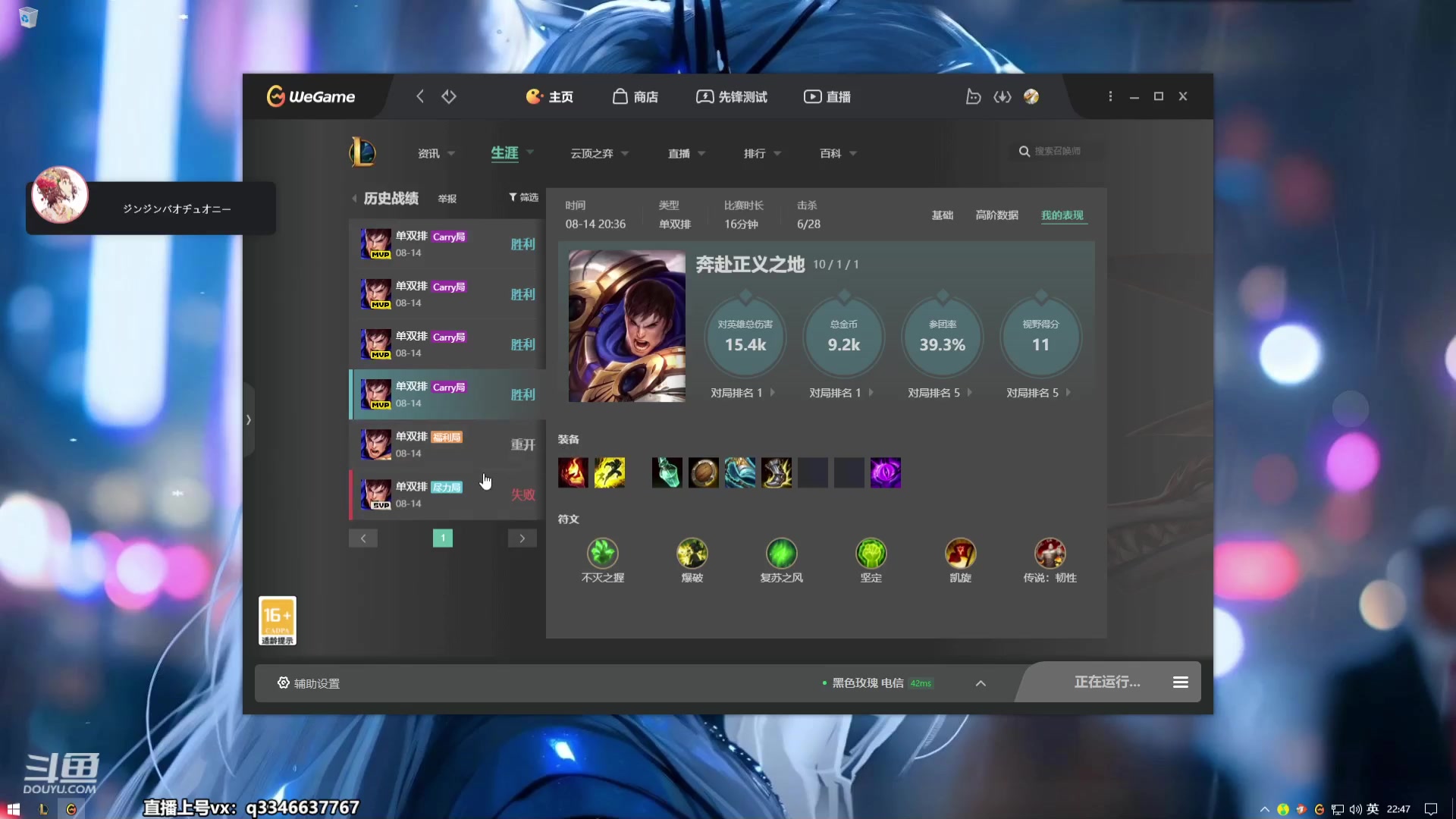The height and width of the screenshot is (819, 1456).
Task: Click the green potion item icon
Action: (667, 472)
